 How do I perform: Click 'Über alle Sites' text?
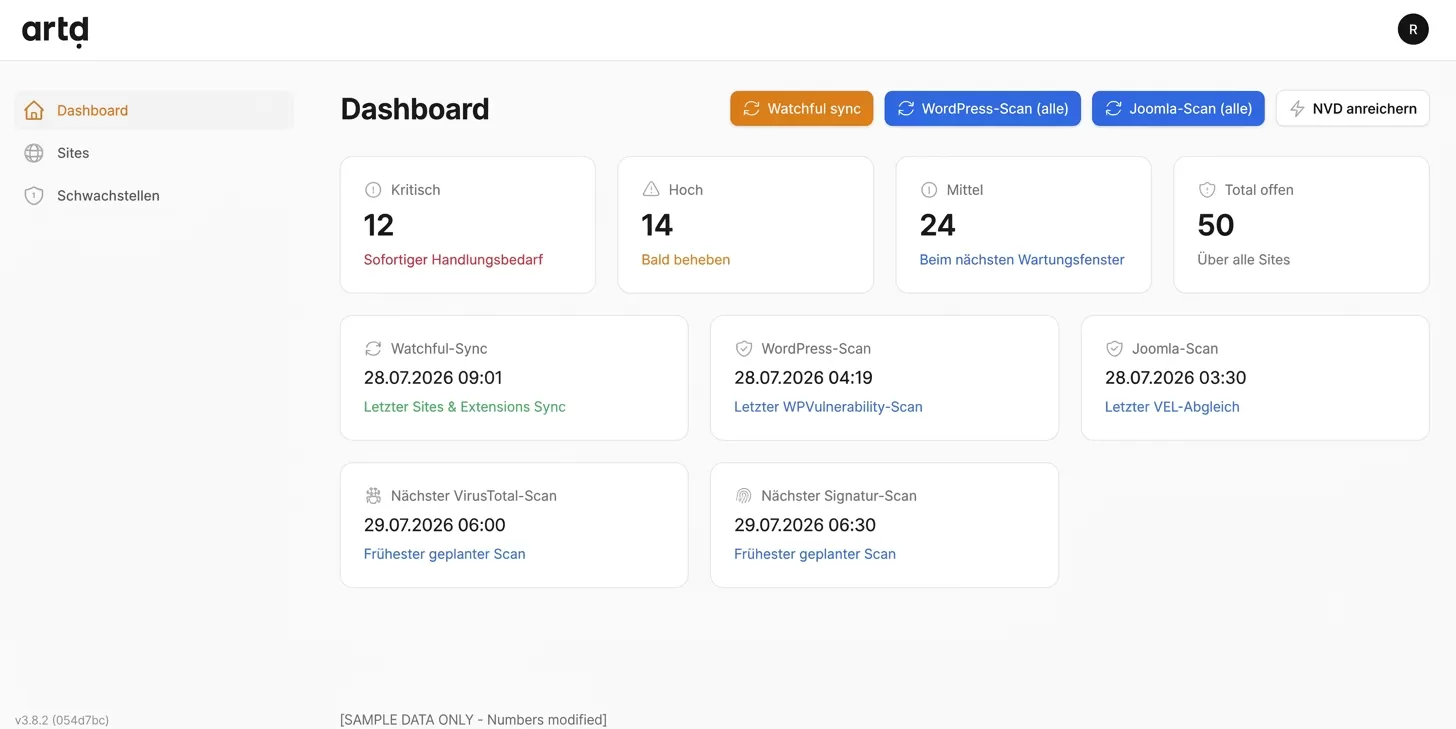point(1244,259)
